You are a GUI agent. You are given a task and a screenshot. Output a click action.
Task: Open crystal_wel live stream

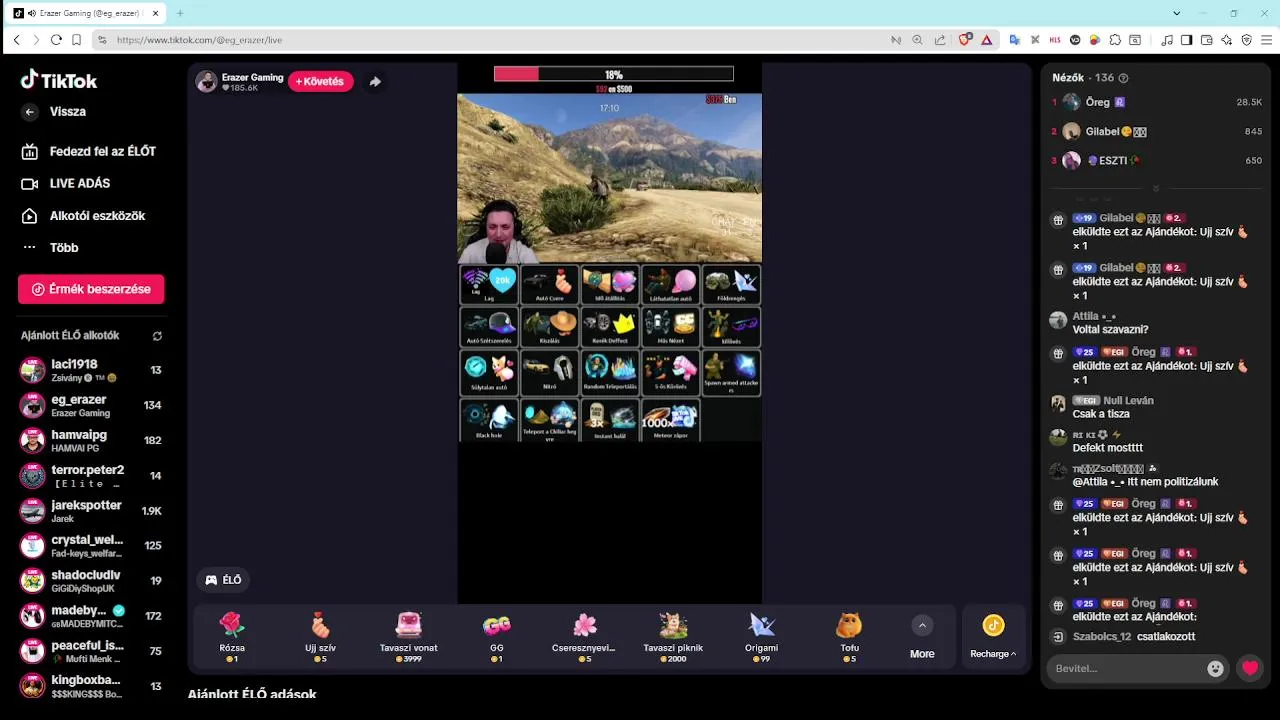click(91, 545)
